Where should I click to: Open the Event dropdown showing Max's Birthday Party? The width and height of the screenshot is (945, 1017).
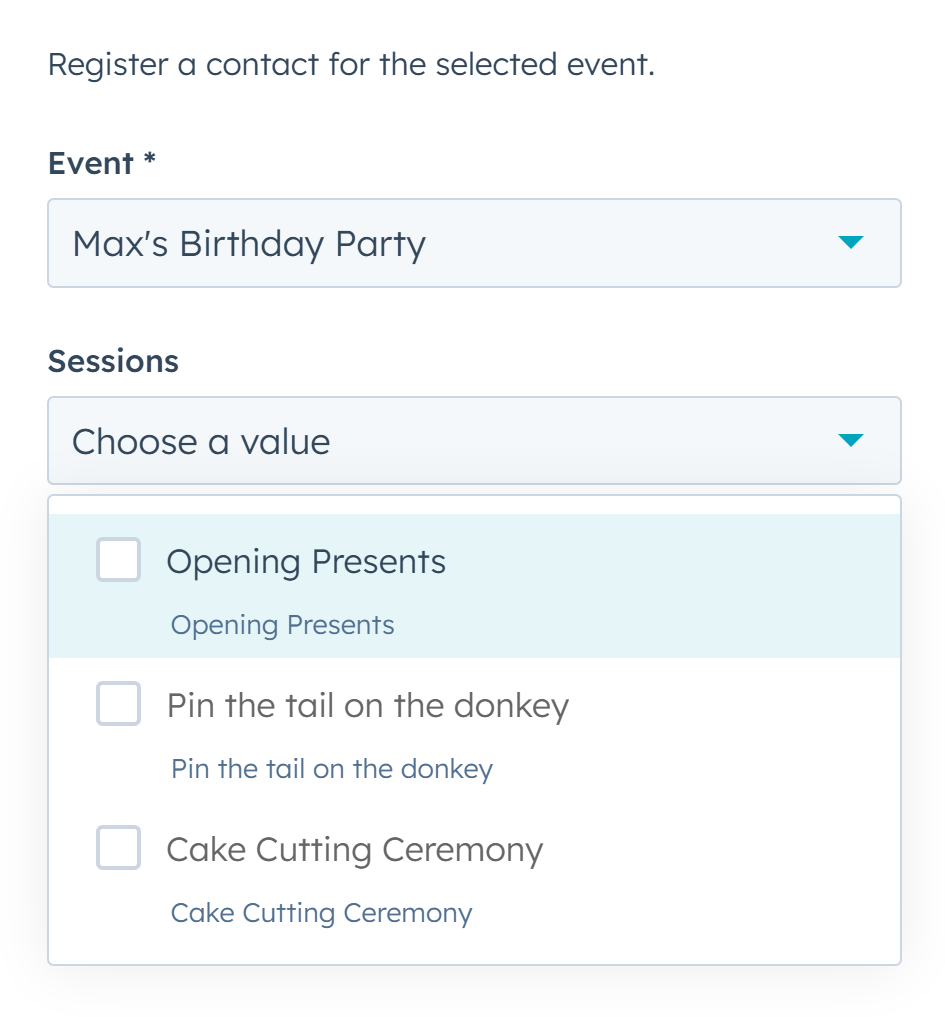coord(474,243)
